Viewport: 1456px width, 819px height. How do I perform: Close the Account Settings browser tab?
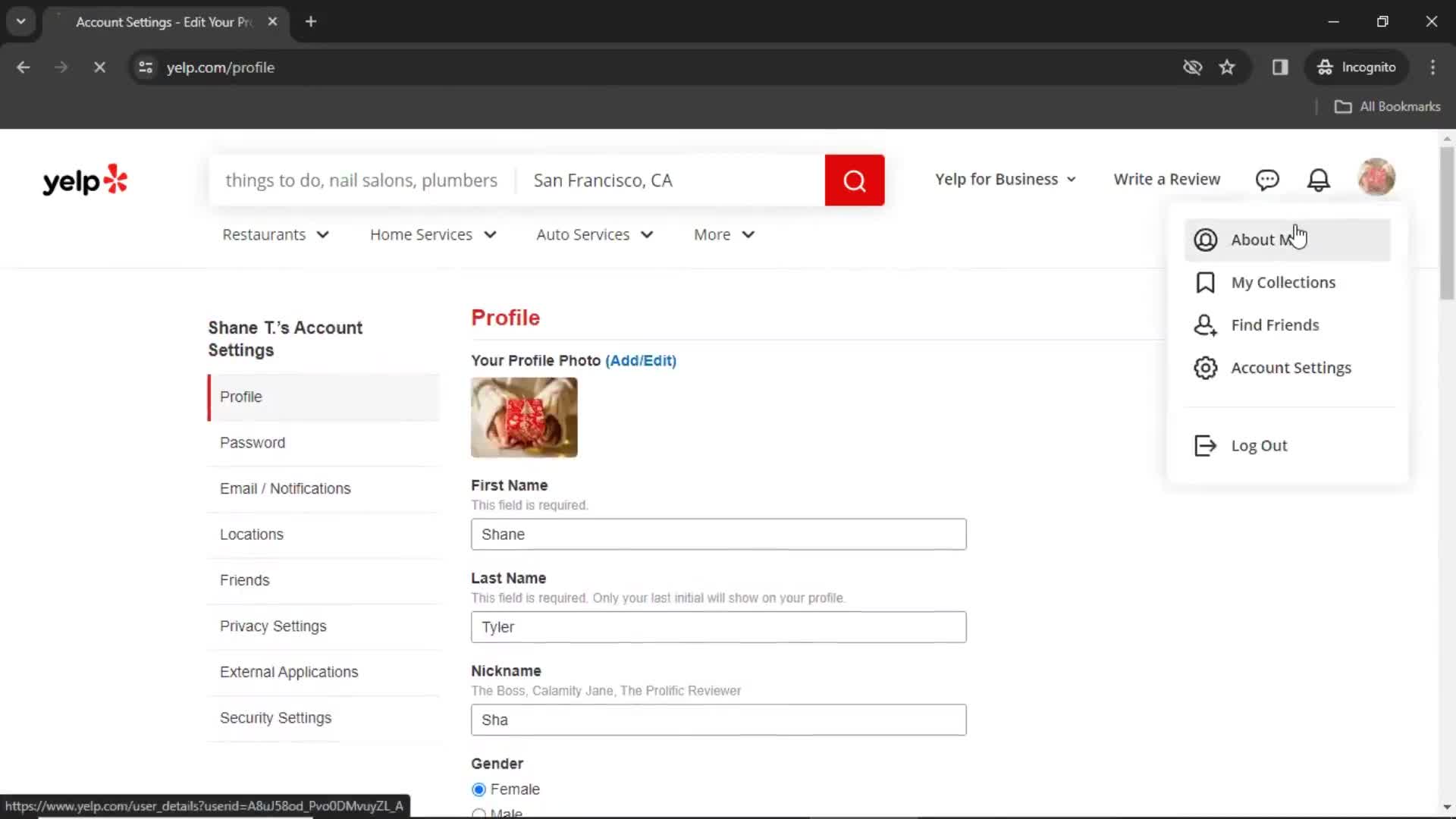tap(272, 22)
